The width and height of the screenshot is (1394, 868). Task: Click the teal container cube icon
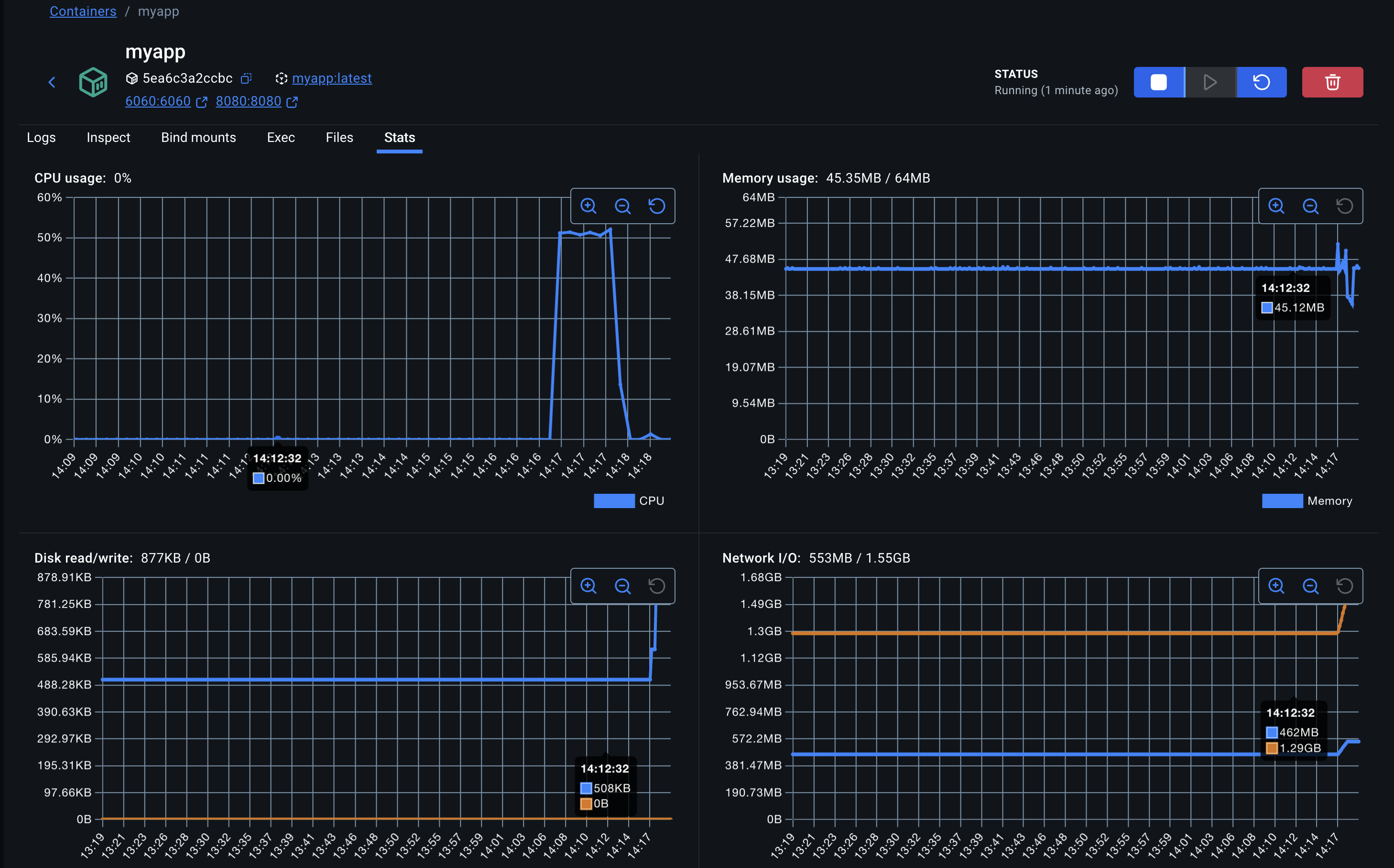93,82
